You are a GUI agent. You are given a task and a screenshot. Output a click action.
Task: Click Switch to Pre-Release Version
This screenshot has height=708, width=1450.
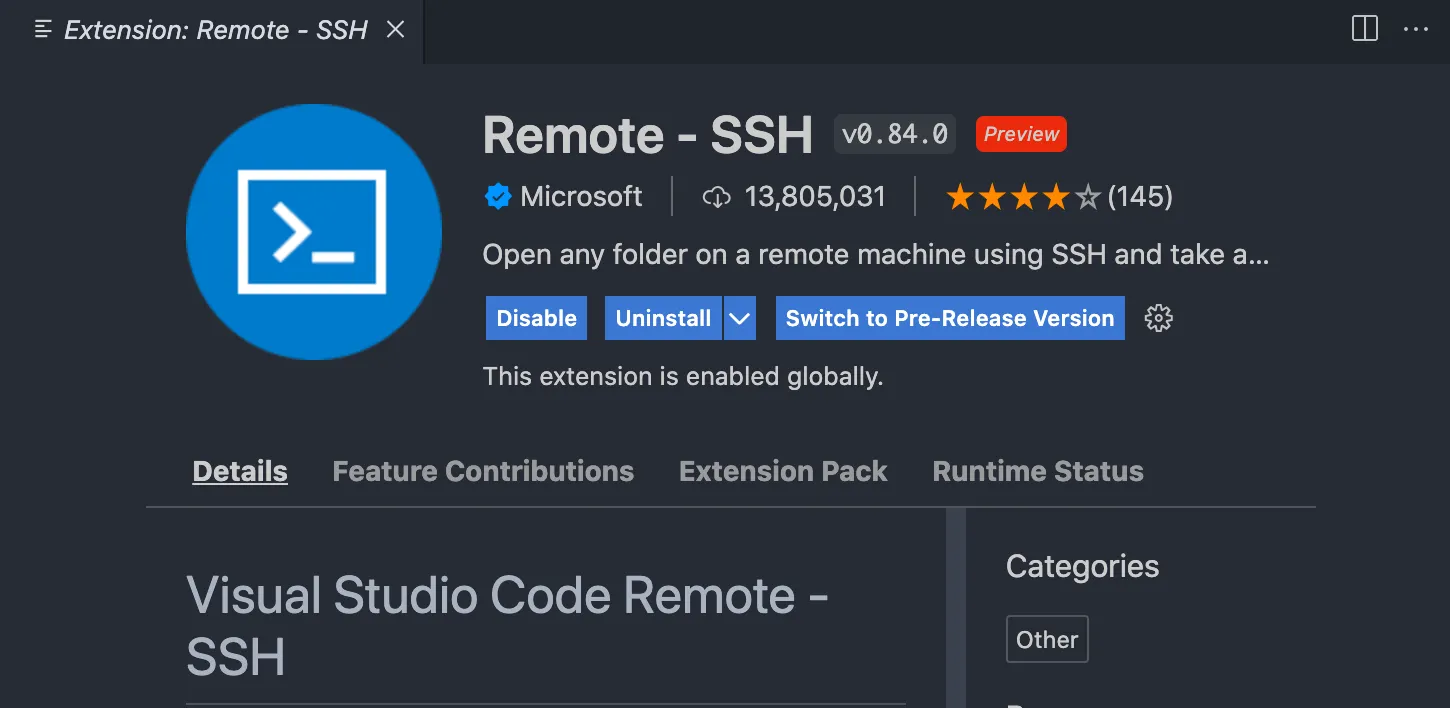(949, 318)
